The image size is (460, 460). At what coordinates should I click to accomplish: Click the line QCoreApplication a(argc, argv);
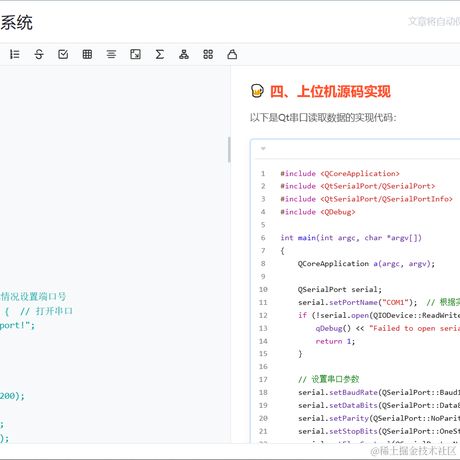point(366,264)
